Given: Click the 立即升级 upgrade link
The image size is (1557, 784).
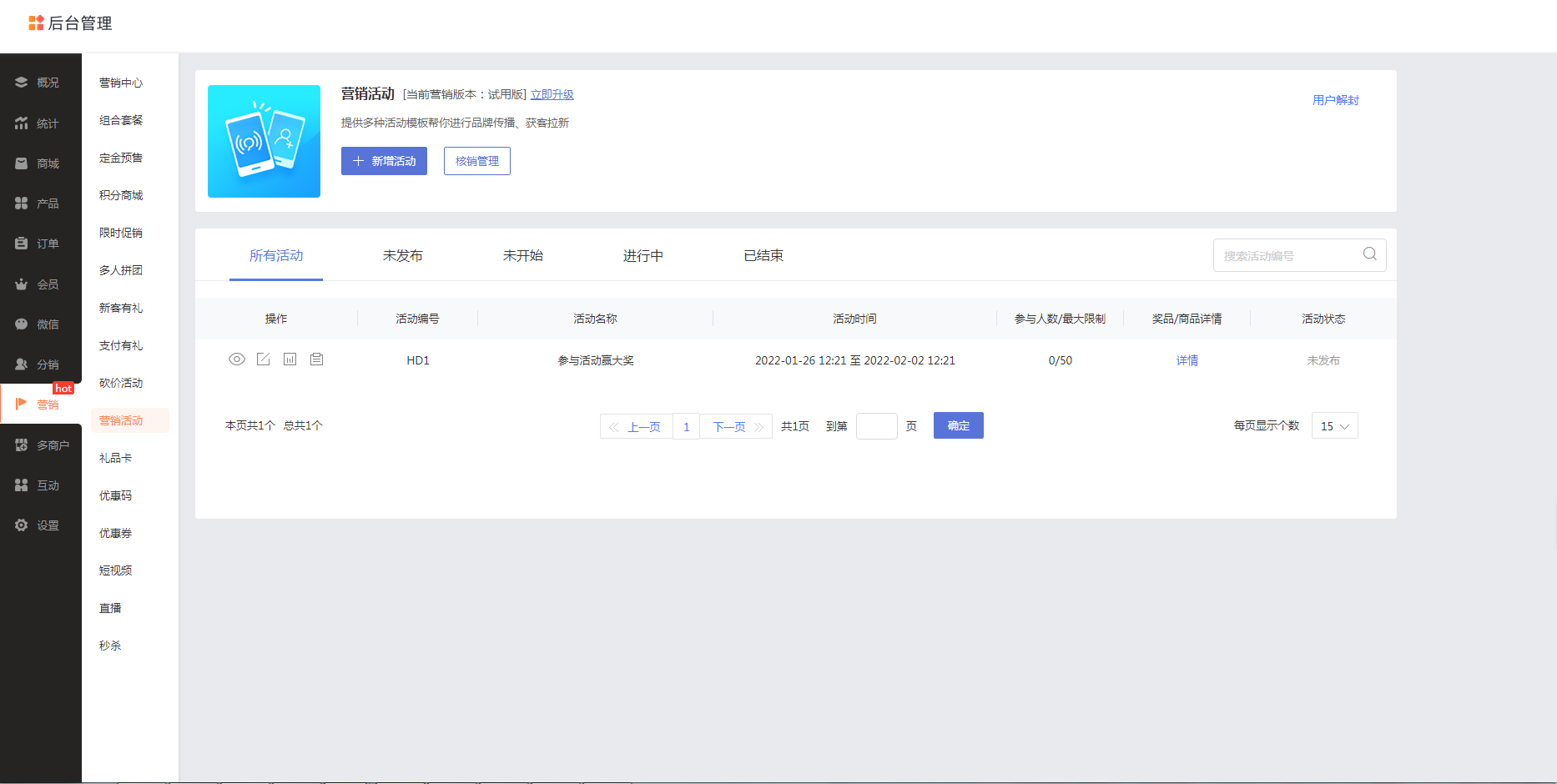Looking at the screenshot, I should click(552, 95).
